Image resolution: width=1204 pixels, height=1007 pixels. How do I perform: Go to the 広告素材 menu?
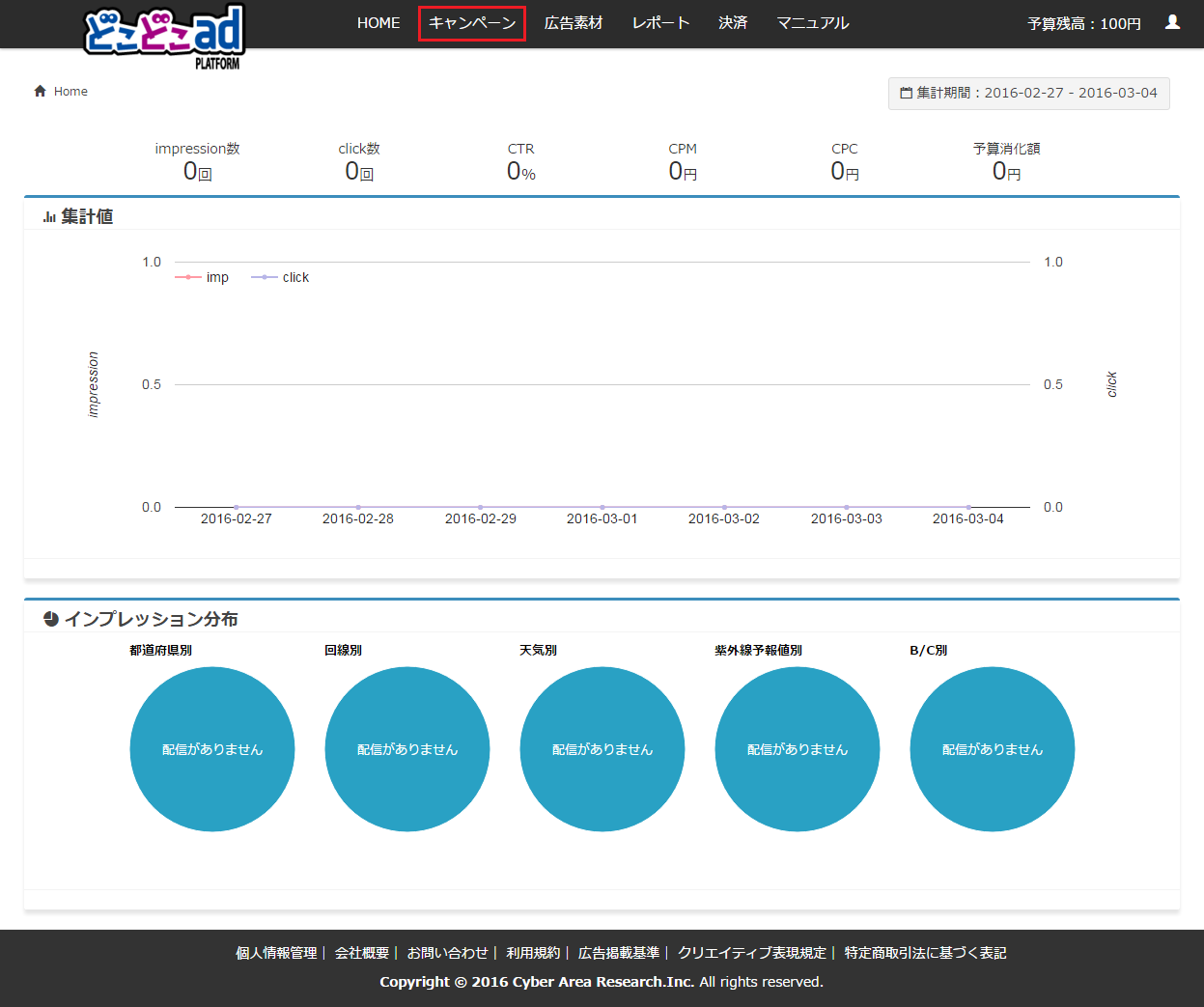(574, 22)
